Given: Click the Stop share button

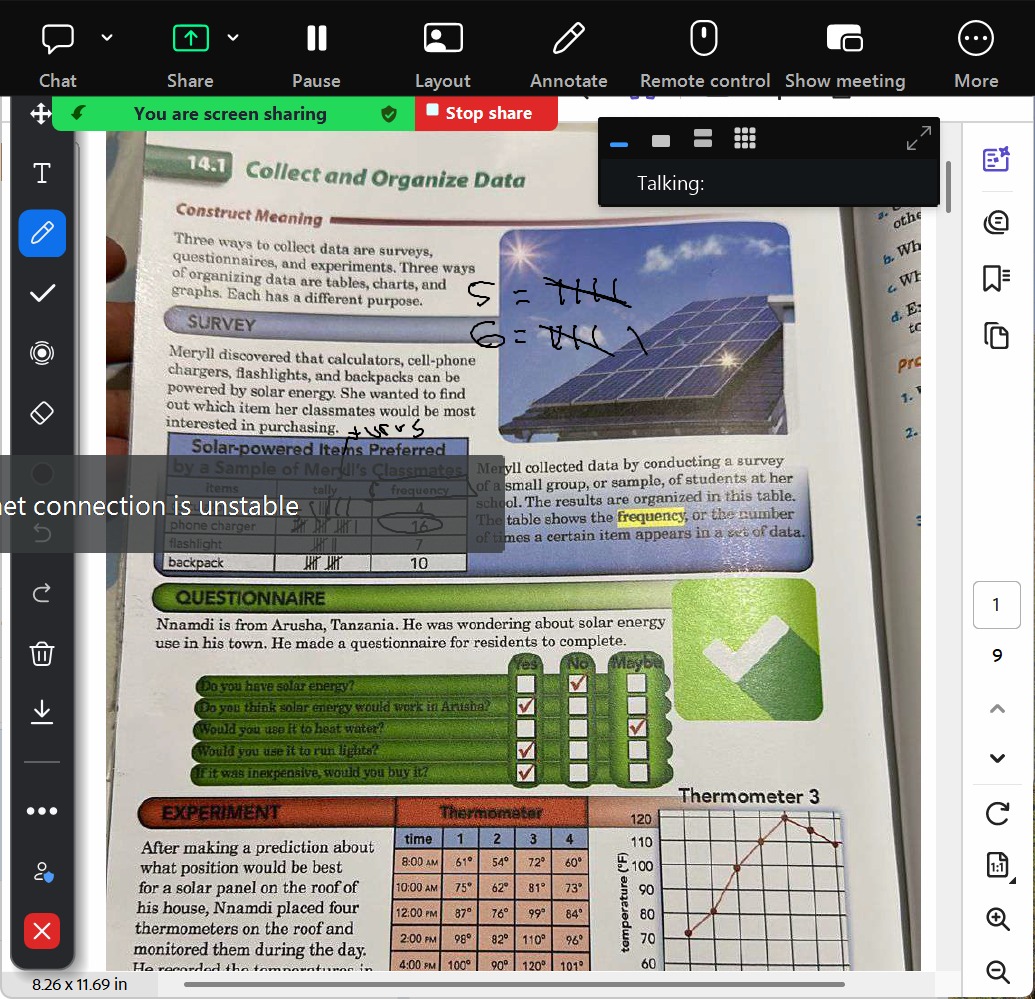Looking at the screenshot, I should click(486, 113).
